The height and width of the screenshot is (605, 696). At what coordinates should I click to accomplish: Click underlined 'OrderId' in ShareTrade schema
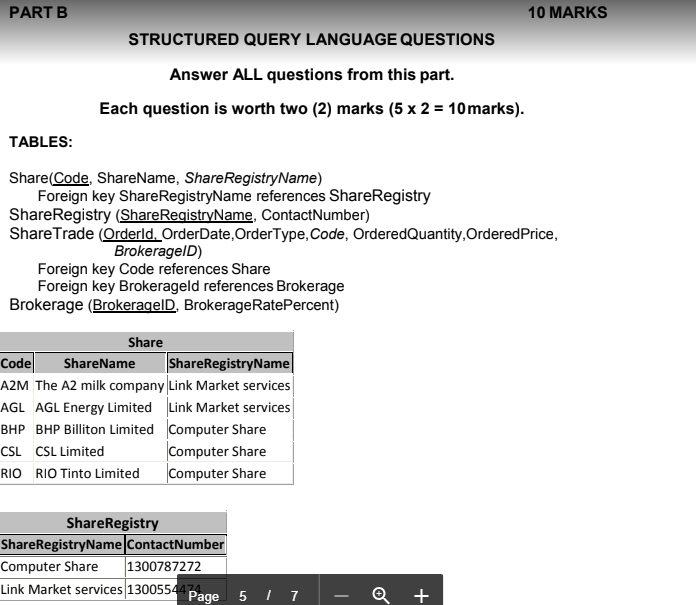click(x=129, y=234)
